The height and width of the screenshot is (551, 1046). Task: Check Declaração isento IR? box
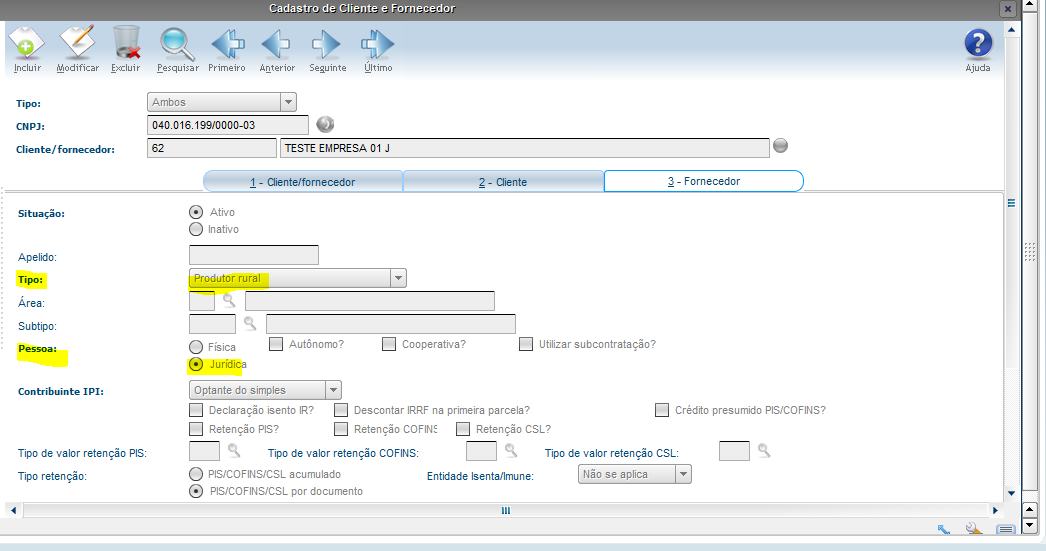(196, 410)
